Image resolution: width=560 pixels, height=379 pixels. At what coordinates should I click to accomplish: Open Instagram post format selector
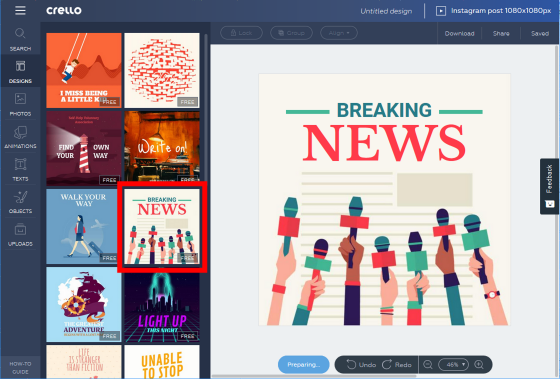tap(501, 11)
